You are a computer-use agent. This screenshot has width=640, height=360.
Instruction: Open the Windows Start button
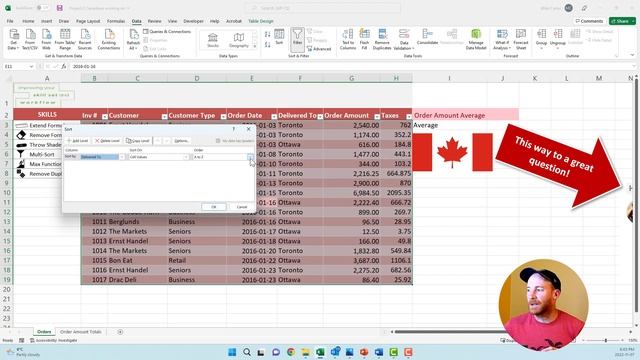[x=232, y=352]
